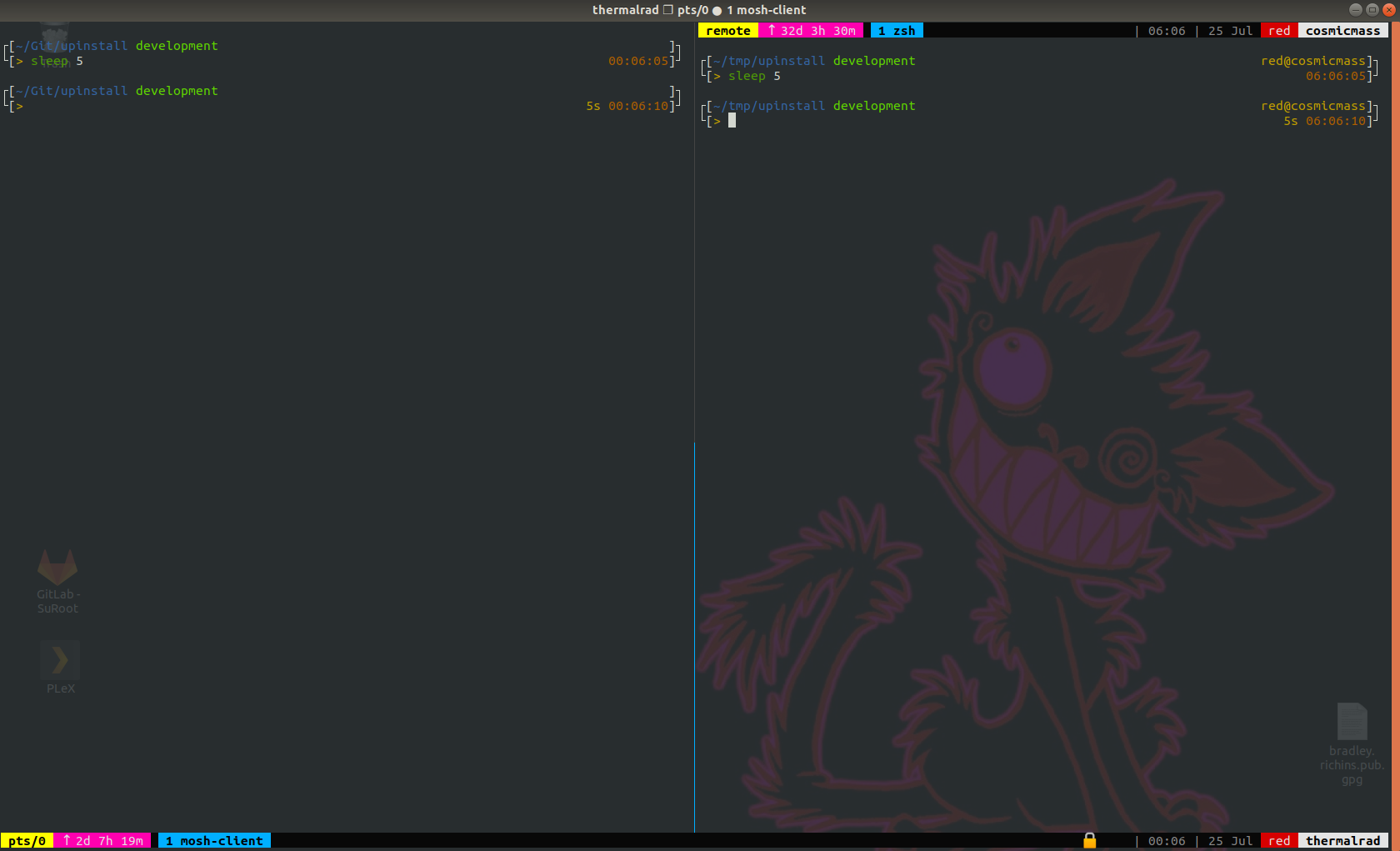The image size is (1400, 851).
Task: Click the yellow 'remote' session label
Action: 727,31
